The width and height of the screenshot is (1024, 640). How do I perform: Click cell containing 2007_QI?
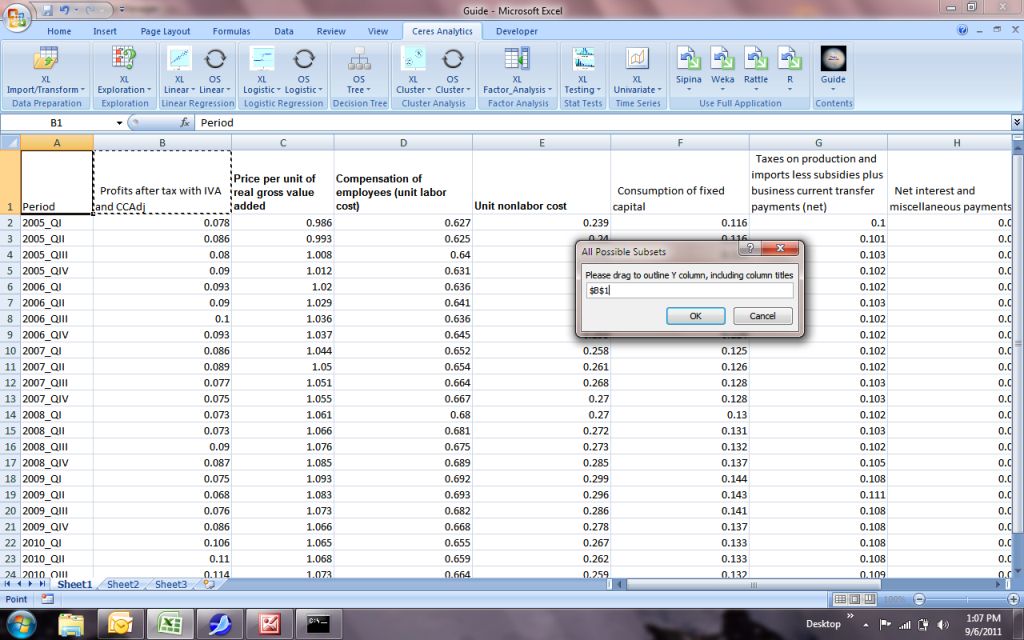tap(57, 351)
